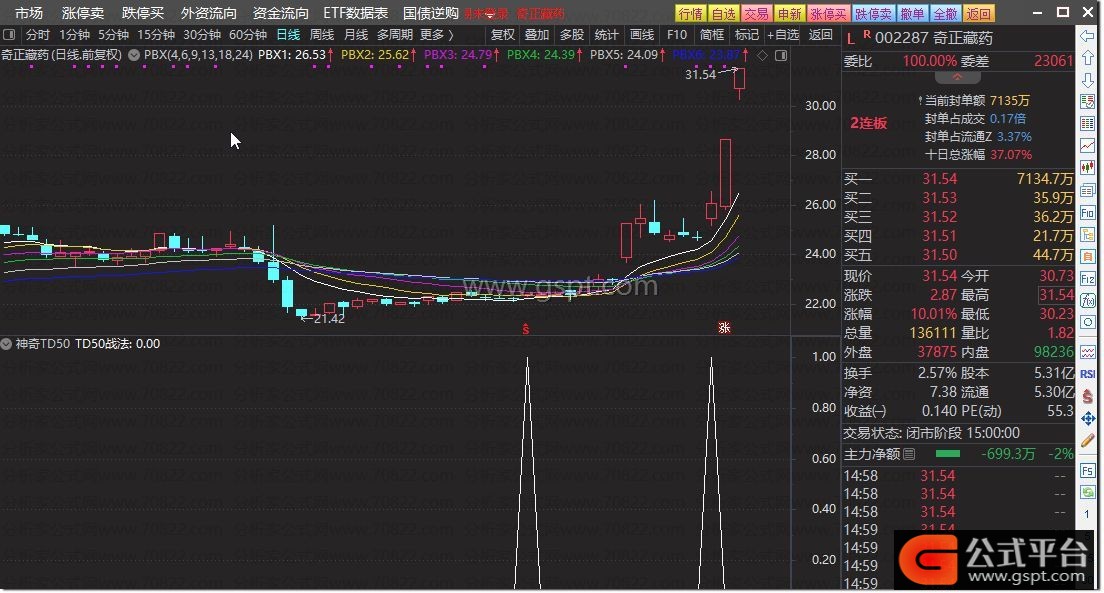This screenshot has height=593, width=1104.
Task: Open the 市场 menu
Action: 29,13
